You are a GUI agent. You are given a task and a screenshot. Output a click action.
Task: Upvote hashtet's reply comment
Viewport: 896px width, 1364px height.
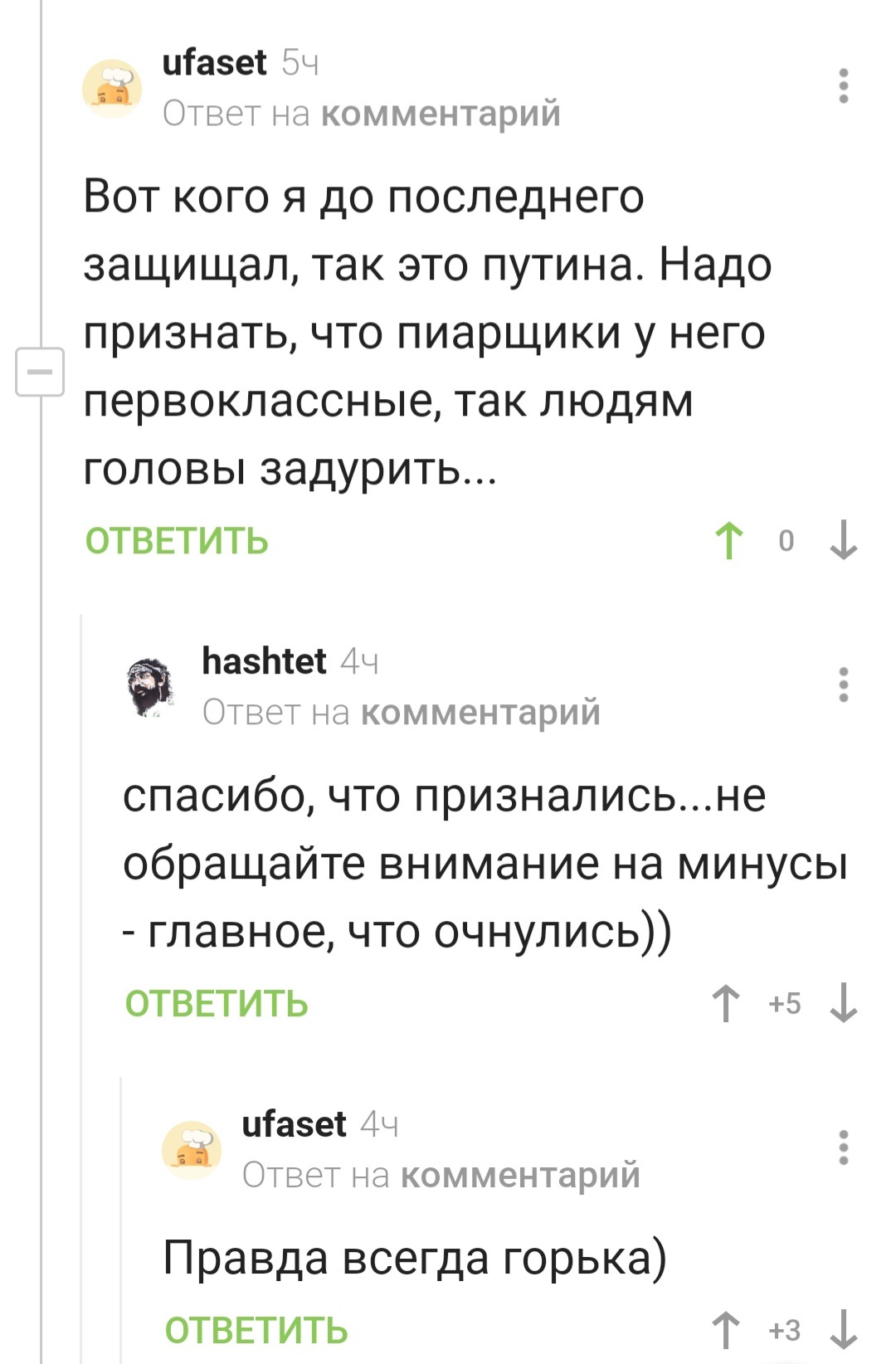[727, 1004]
